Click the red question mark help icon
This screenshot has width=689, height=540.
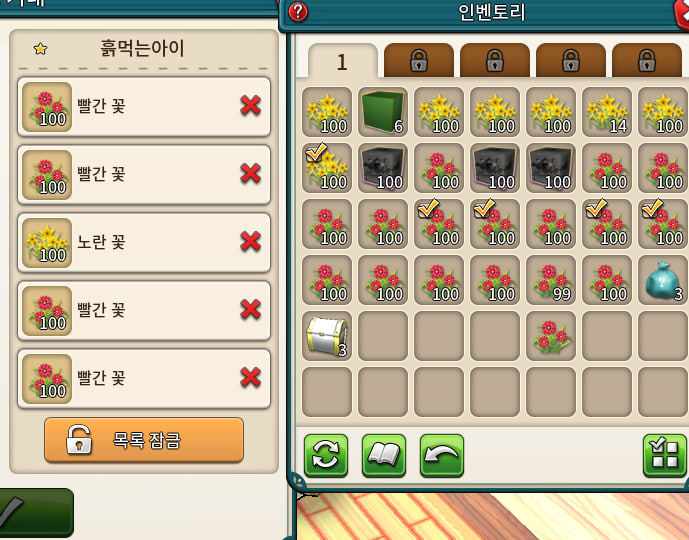coord(298,11)
